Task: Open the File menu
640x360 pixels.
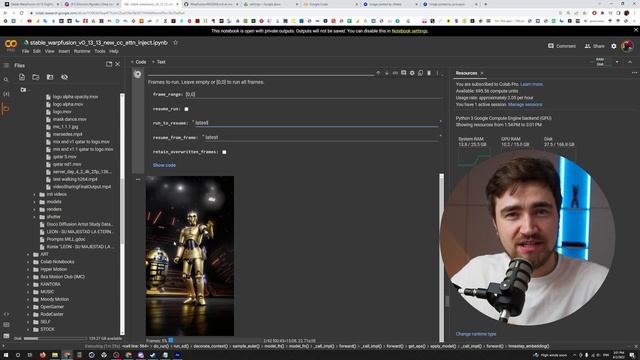Action: click(25, 51)
